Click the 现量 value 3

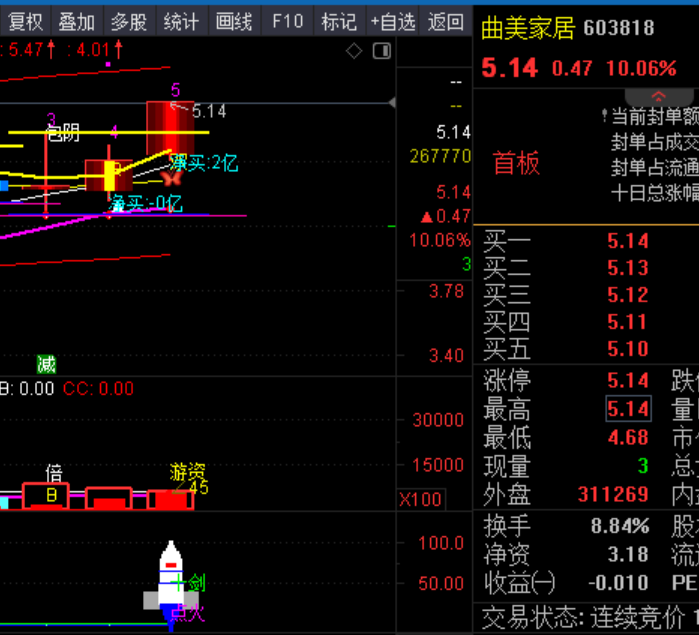[x=643, y=466]
